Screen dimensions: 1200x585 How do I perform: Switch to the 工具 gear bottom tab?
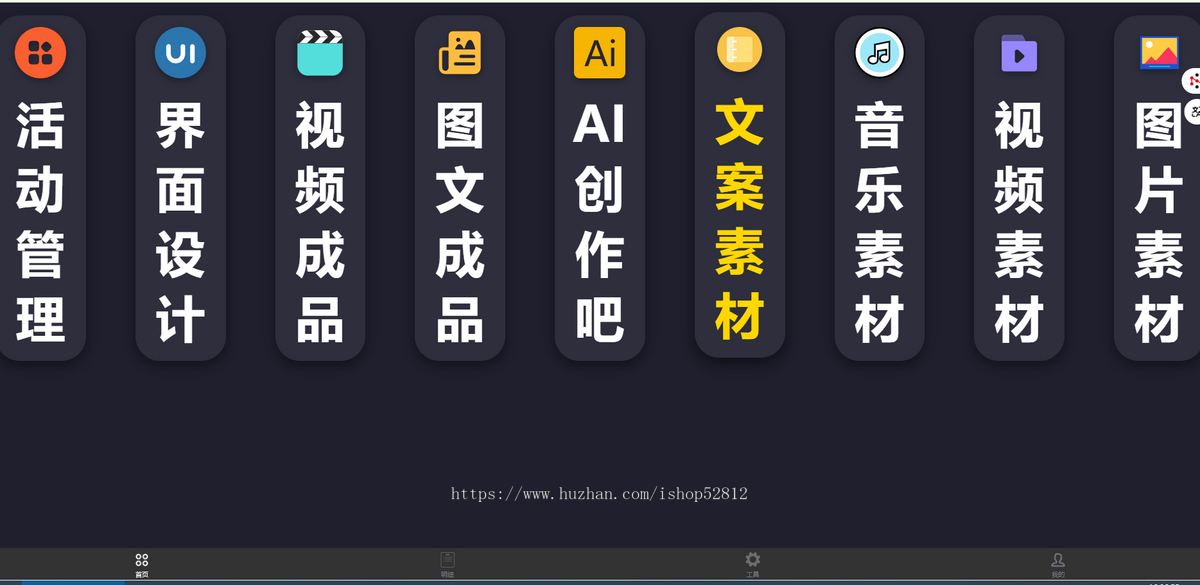coord(753,565)
